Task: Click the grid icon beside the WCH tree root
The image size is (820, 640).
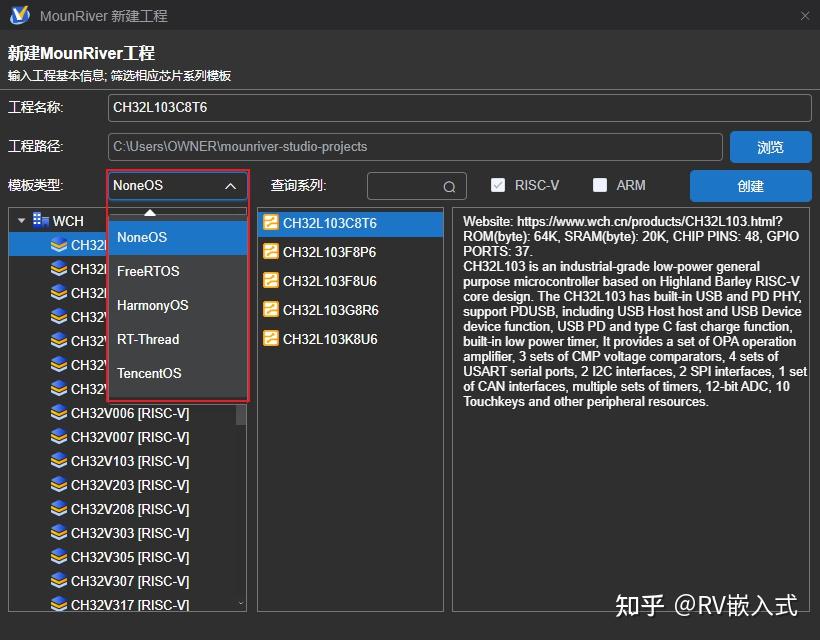Action: point(38,220)
